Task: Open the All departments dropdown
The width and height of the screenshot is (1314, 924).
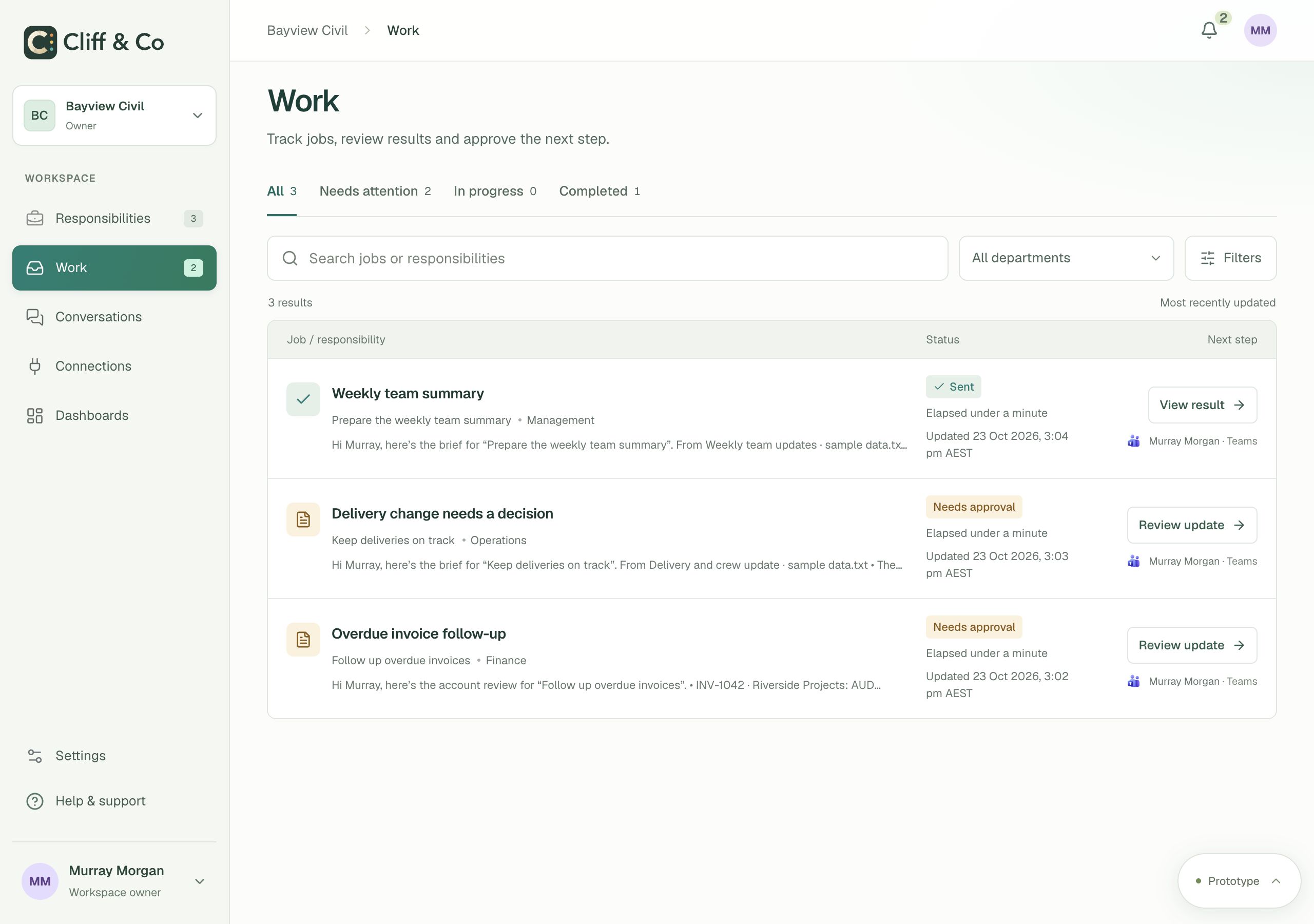Action: pyautogui.click(x=1066, y=258)
